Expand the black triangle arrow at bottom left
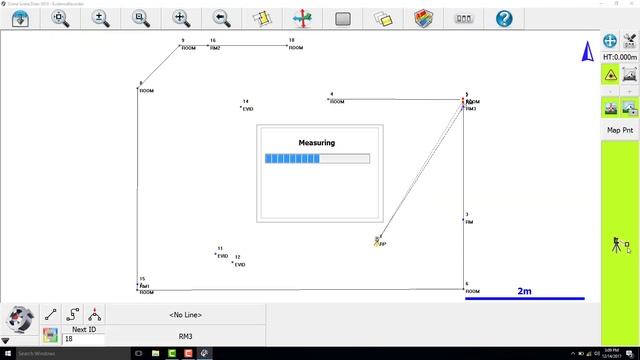Image resolution: width=640 pixels, height=360 pixels. 5,340
